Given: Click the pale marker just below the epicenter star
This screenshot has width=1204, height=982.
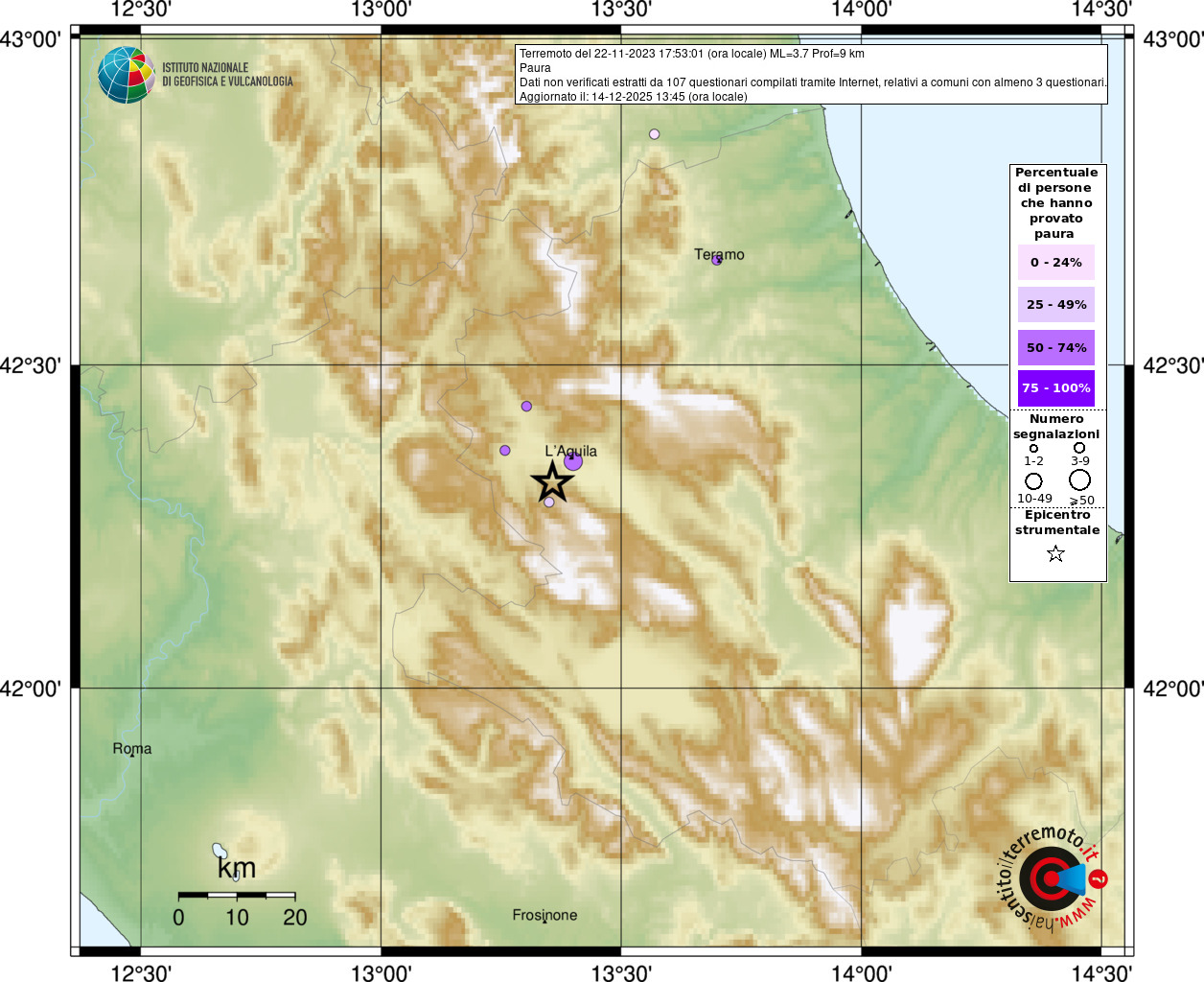Looking at the screenshot, I should (549, 502).
